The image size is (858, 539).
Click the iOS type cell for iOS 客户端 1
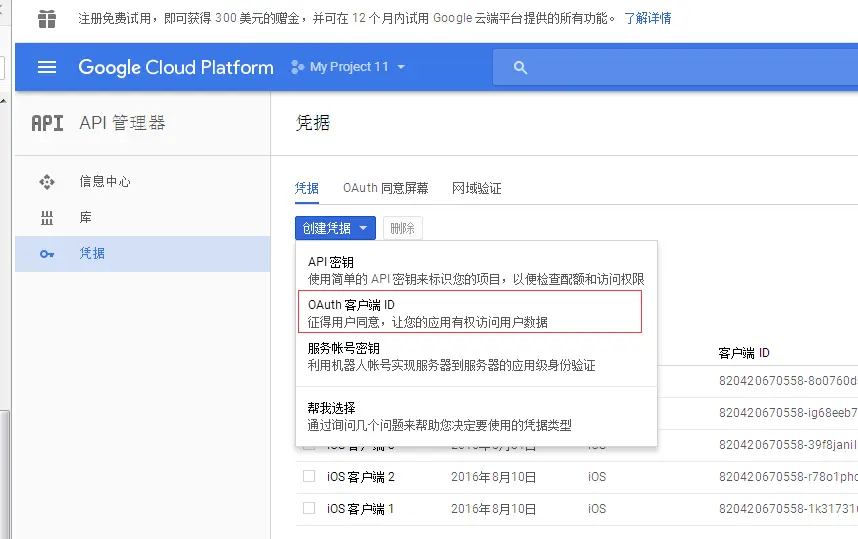(x=597, y=509)
